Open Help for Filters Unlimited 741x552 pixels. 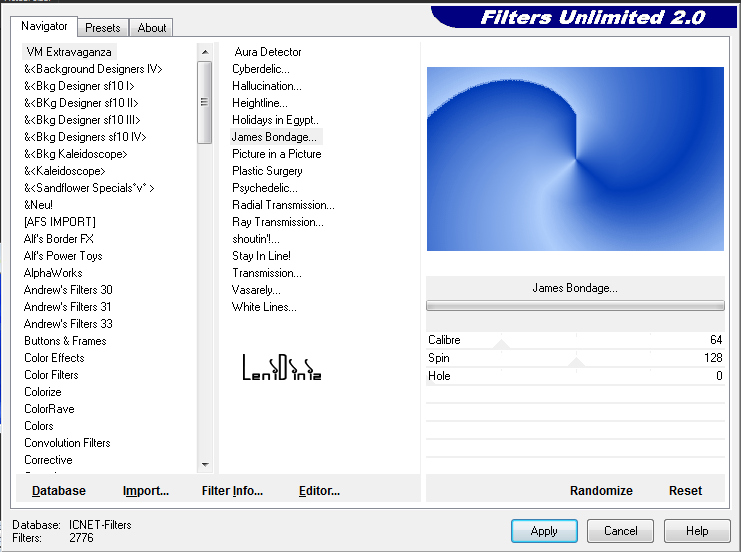click(x=697, y=531)
